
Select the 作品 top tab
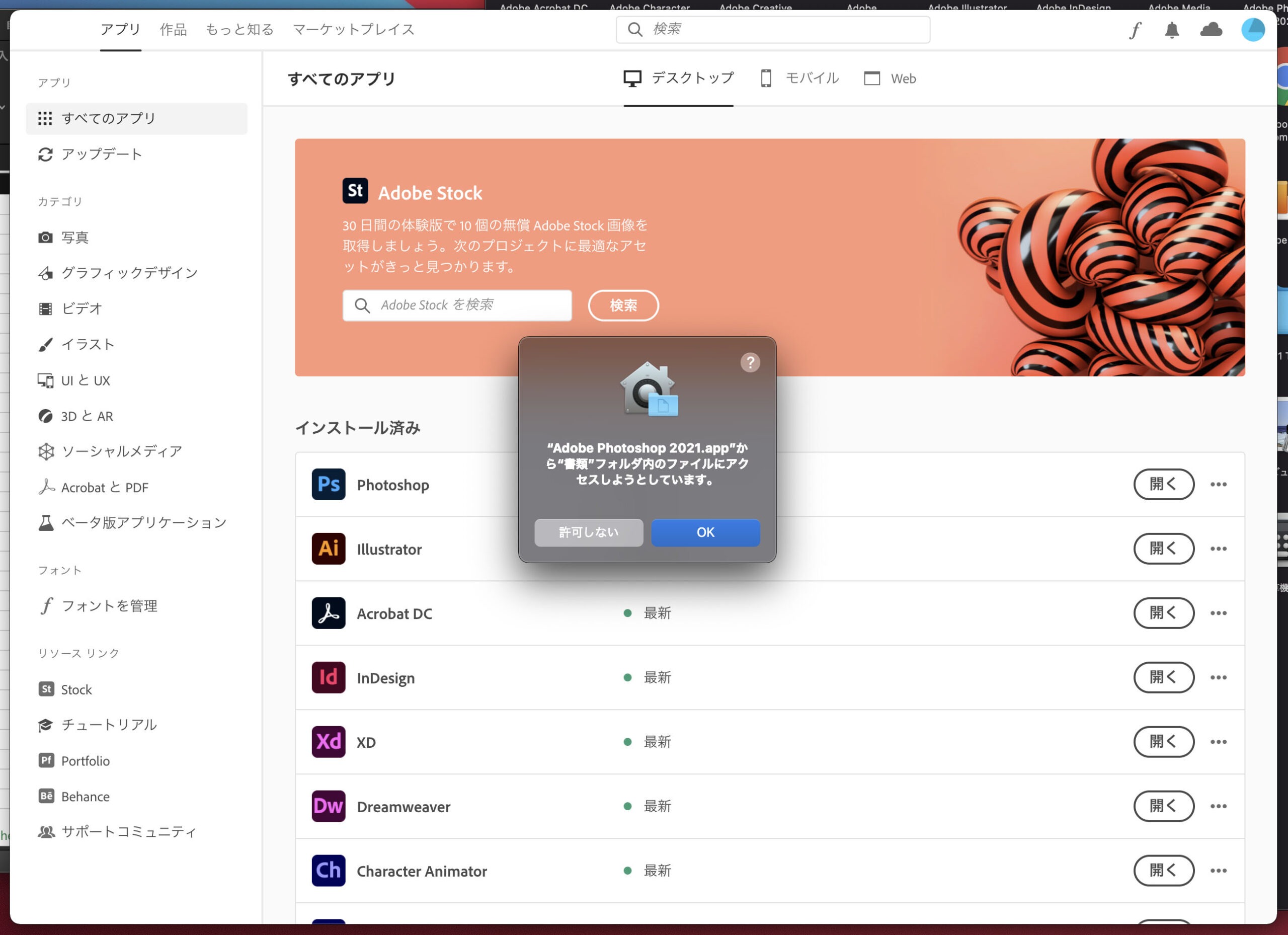pyautogui.click(x=173, y=30)
